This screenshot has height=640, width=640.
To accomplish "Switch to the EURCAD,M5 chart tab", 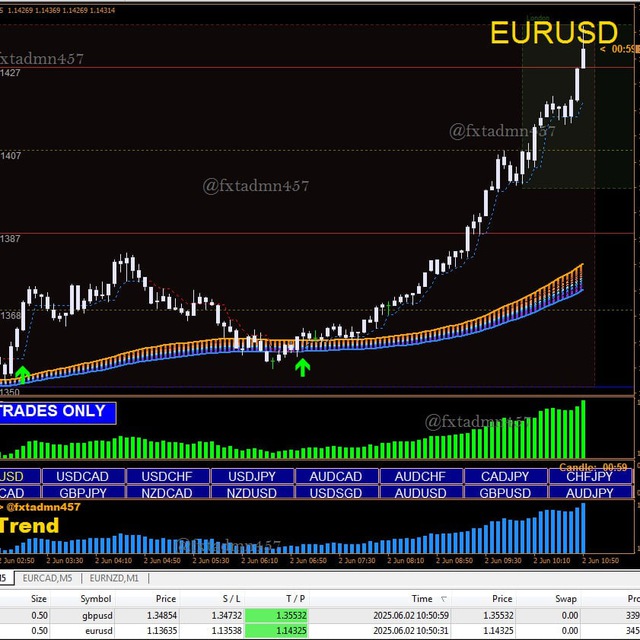I will pos(47,578).
